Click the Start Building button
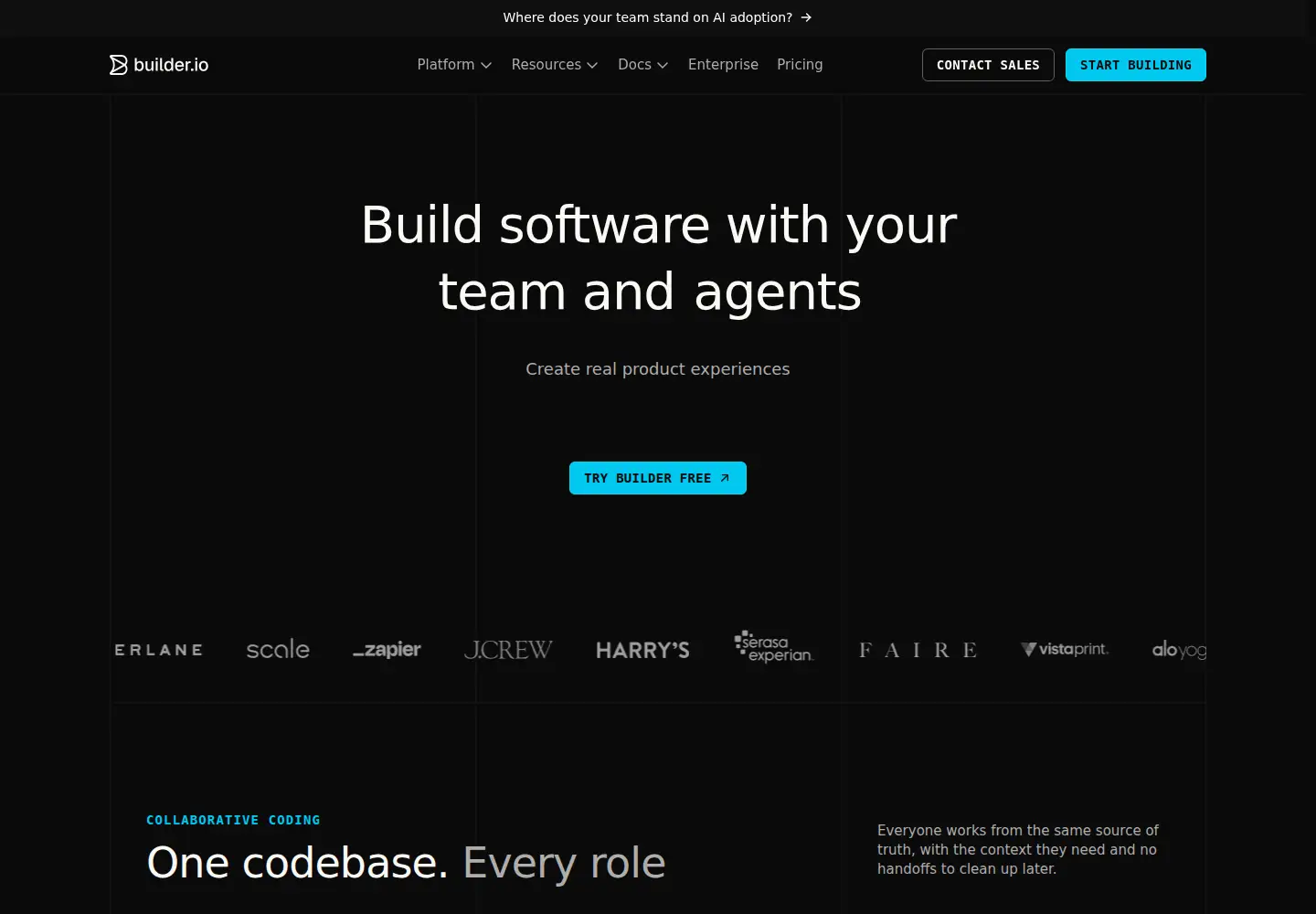Viewport: 1316px width, 914px height. point(1136,65)
